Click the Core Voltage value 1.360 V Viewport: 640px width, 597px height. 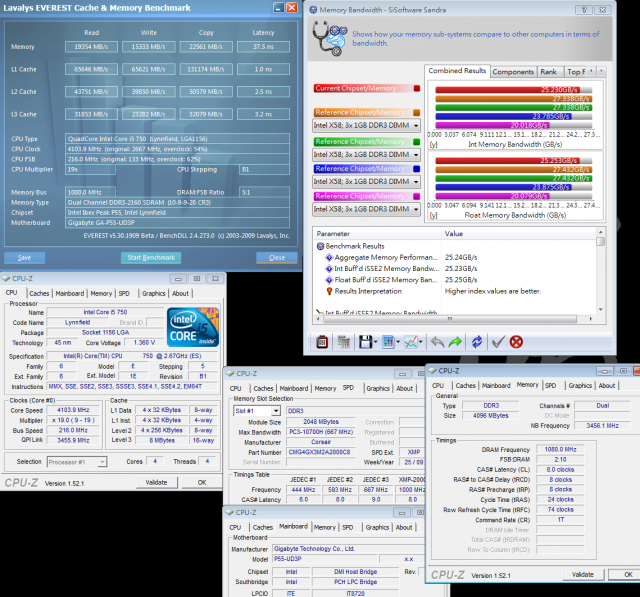(x=144, y=343)
